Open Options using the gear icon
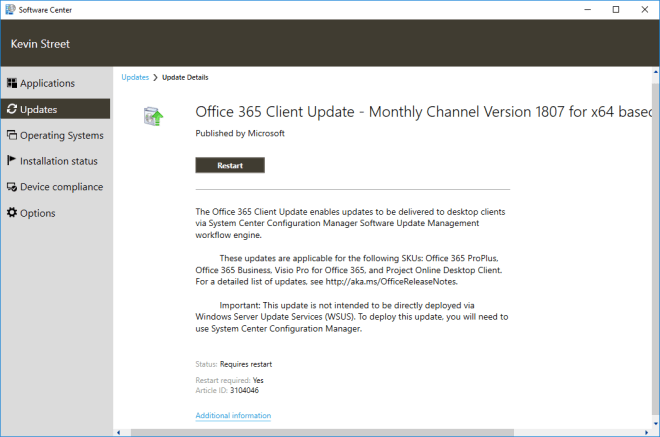The height and width of the screenshot is (437, 660). [12, 213]
